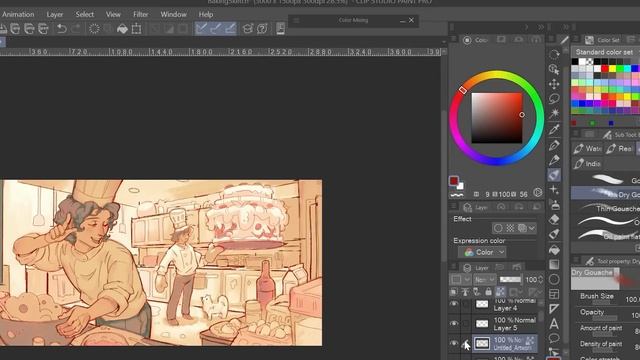The height and width of the screenshot is (360, 640).
Task: Select the Frame border tool
Action: pos(554,294)
